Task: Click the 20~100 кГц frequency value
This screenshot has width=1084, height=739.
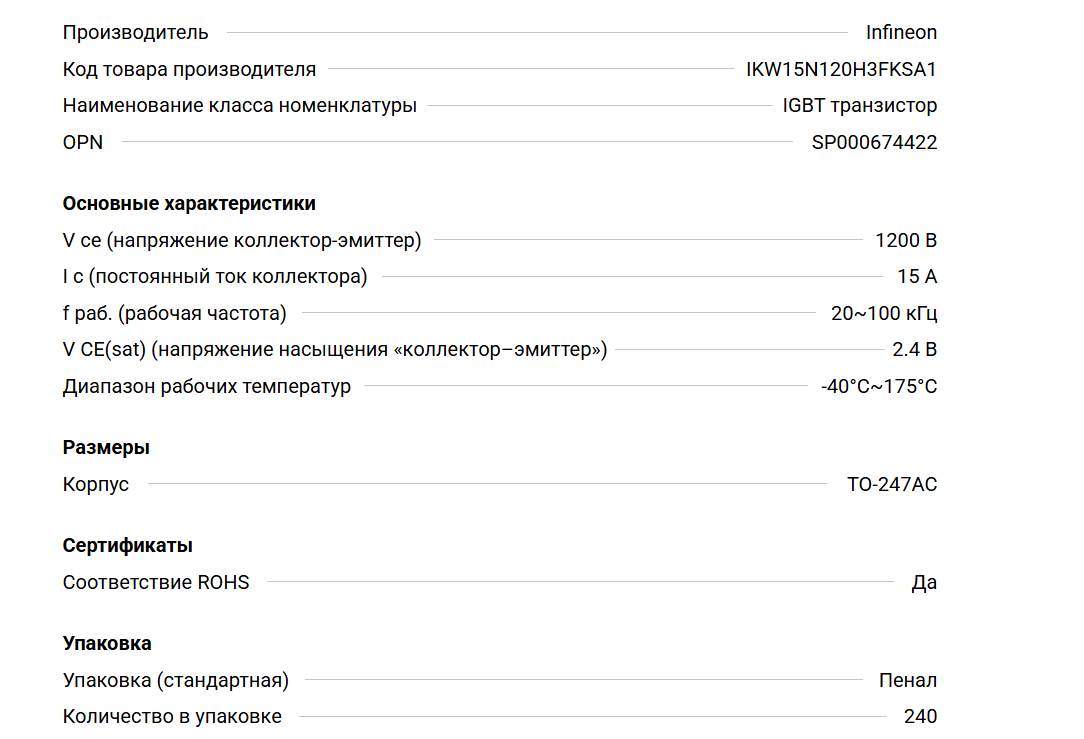Action: click(x=884, y=313)
